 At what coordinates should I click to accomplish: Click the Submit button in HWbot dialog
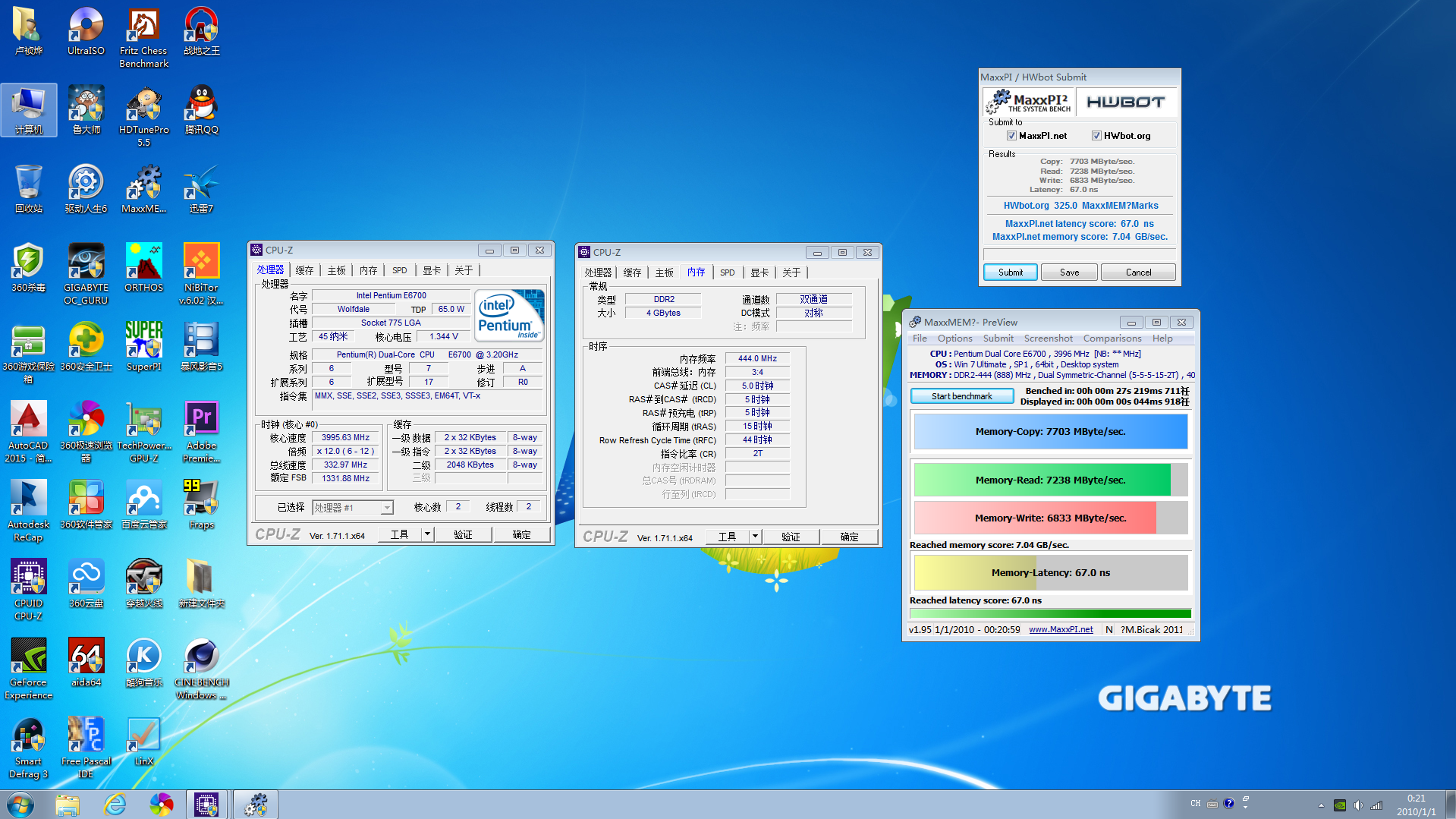(x=1010, y=272)
